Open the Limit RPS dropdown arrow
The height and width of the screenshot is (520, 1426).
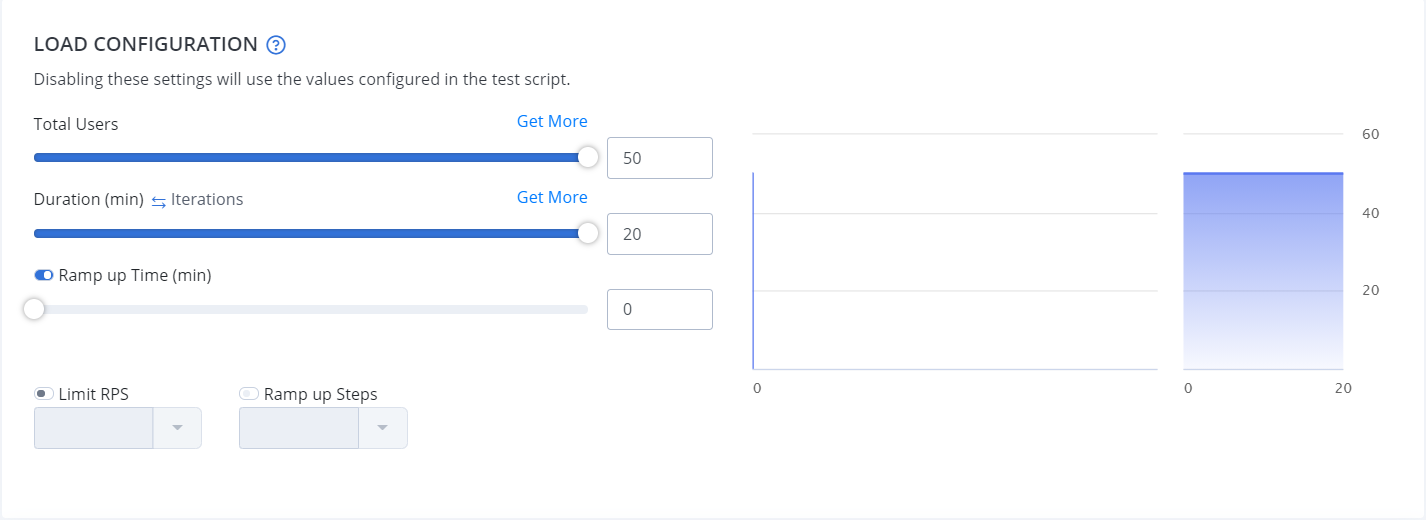click(177, 428)
